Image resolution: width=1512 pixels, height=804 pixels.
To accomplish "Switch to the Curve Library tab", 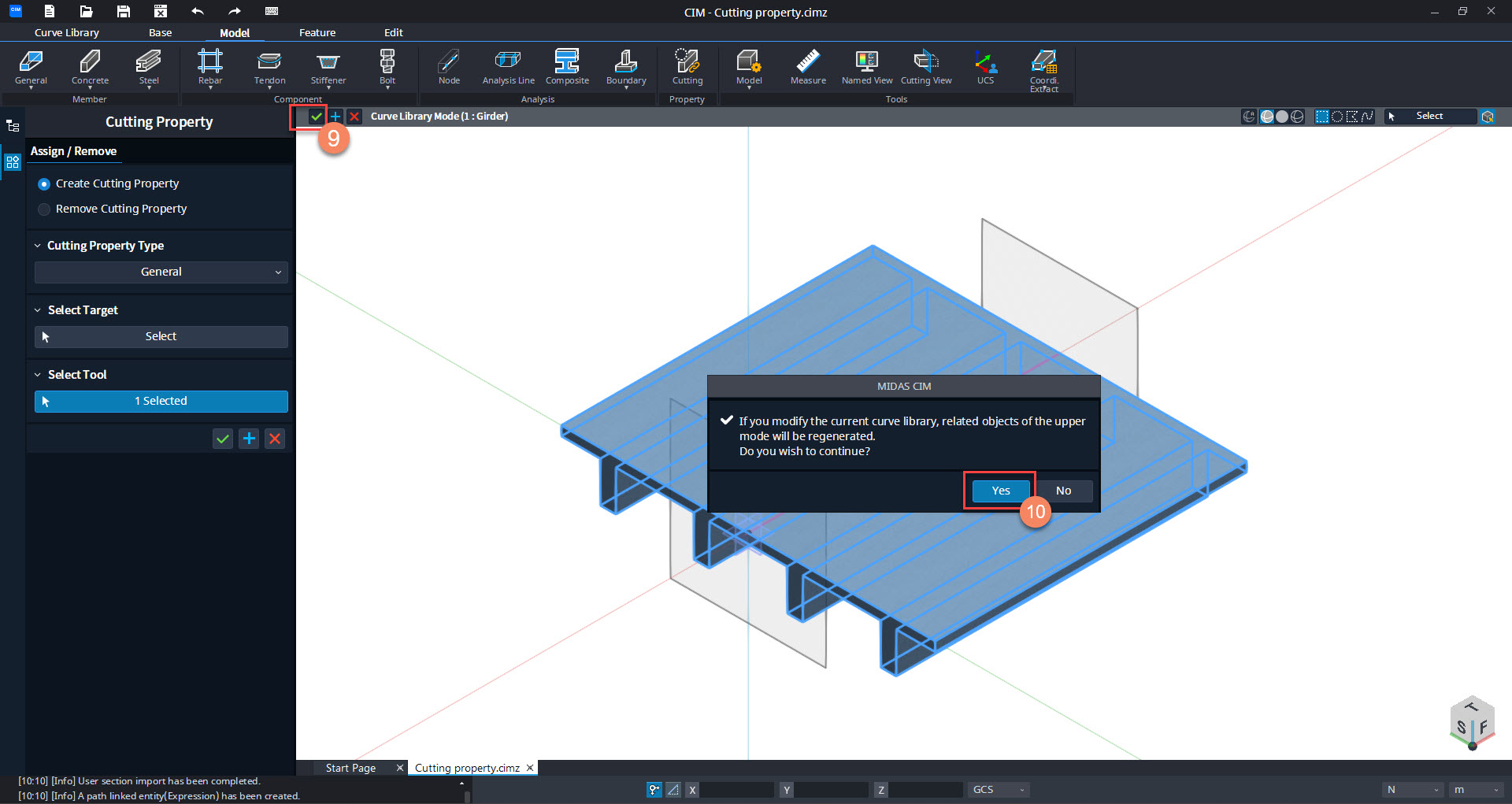I will (67, 32).
